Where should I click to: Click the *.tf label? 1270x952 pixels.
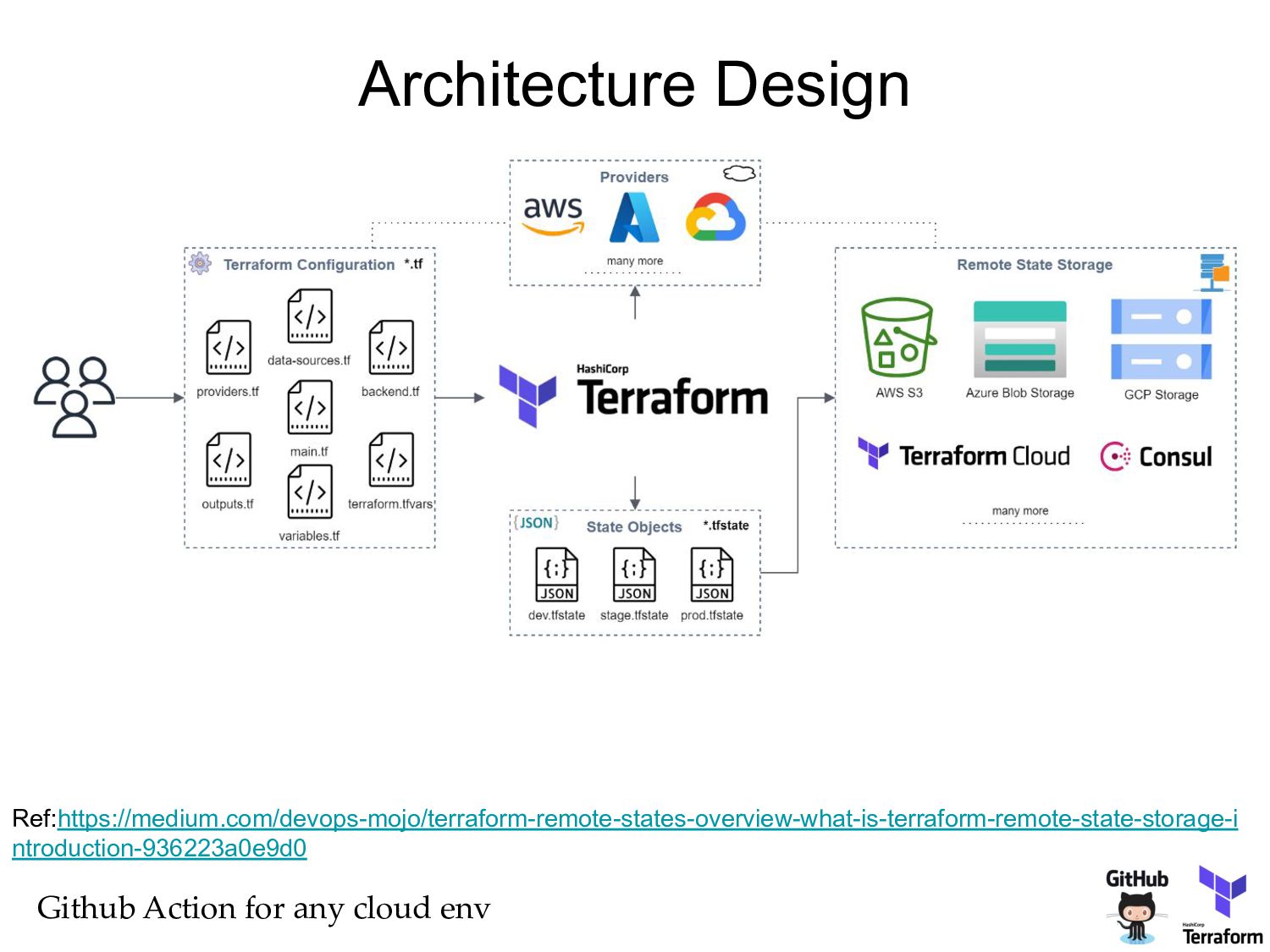[413, 263]
